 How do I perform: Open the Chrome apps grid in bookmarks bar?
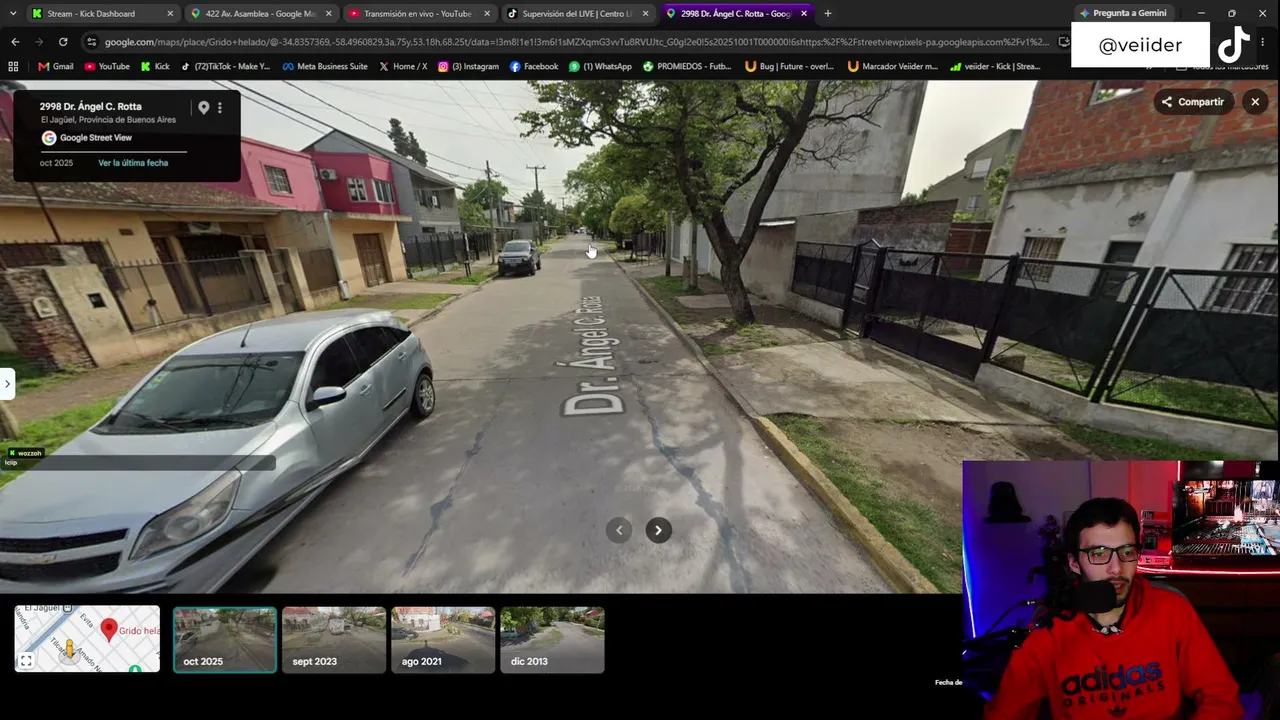click(13, 67)
